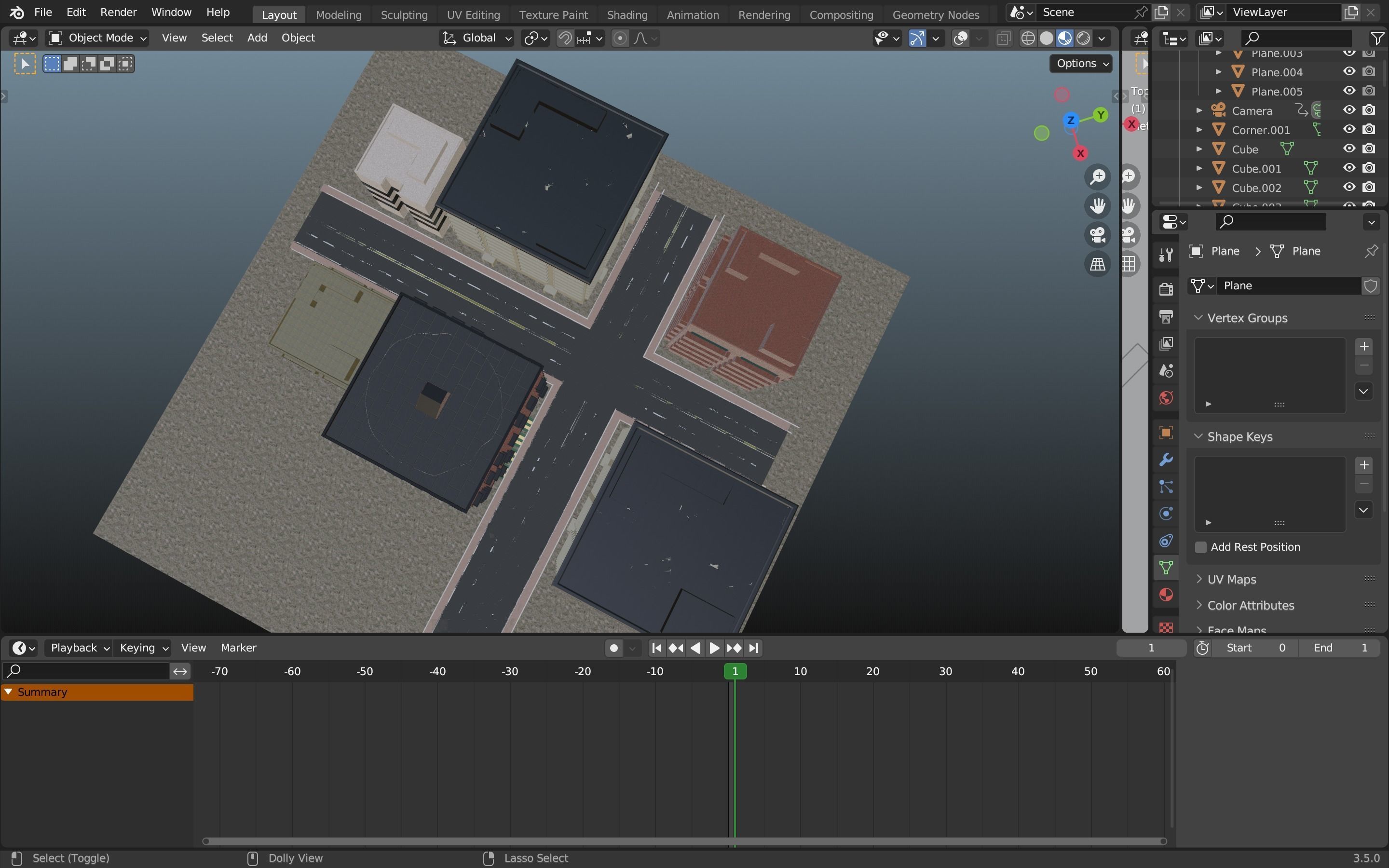Toggle the fake user shield for Plane mesh
The image size is (1389, 868).
pos(1371,286)
